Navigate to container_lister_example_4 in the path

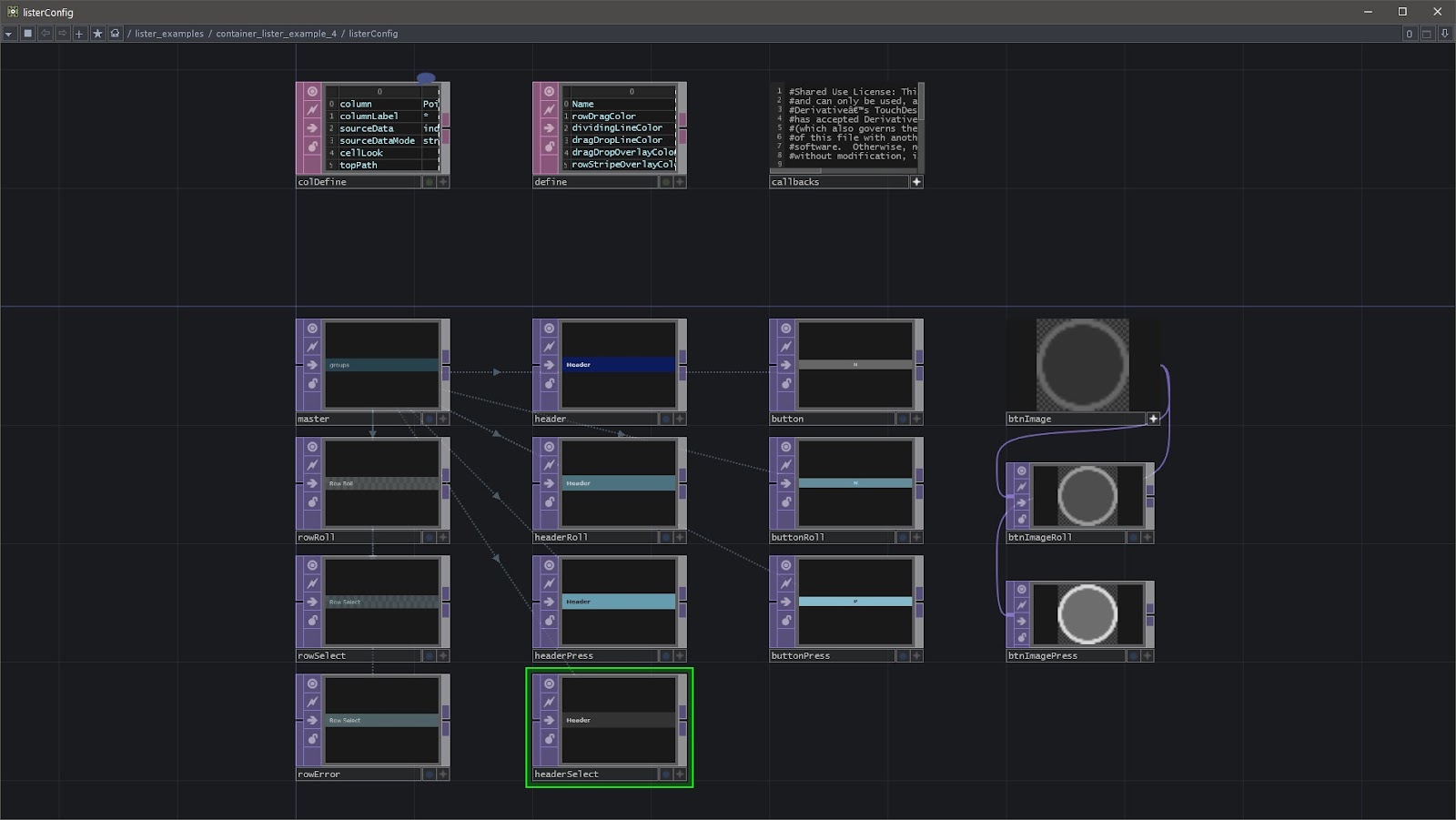pyautogui.click(x=276, y=34)
